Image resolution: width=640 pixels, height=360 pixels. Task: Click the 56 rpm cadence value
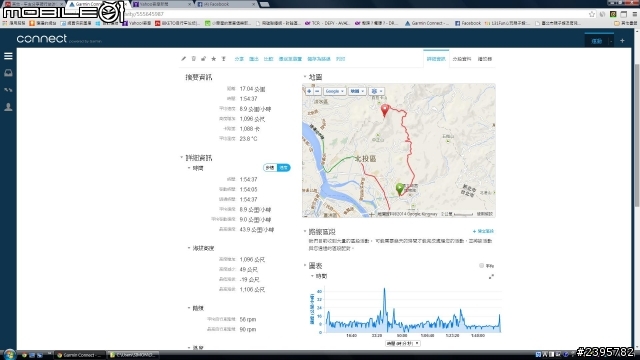[x=248, y=319]
